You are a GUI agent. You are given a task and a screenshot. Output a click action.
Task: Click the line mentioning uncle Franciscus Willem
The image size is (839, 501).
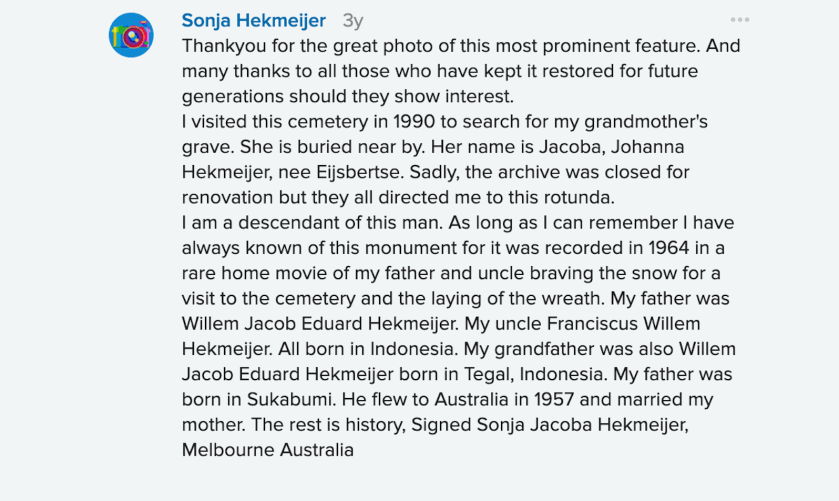pos(441,324)
